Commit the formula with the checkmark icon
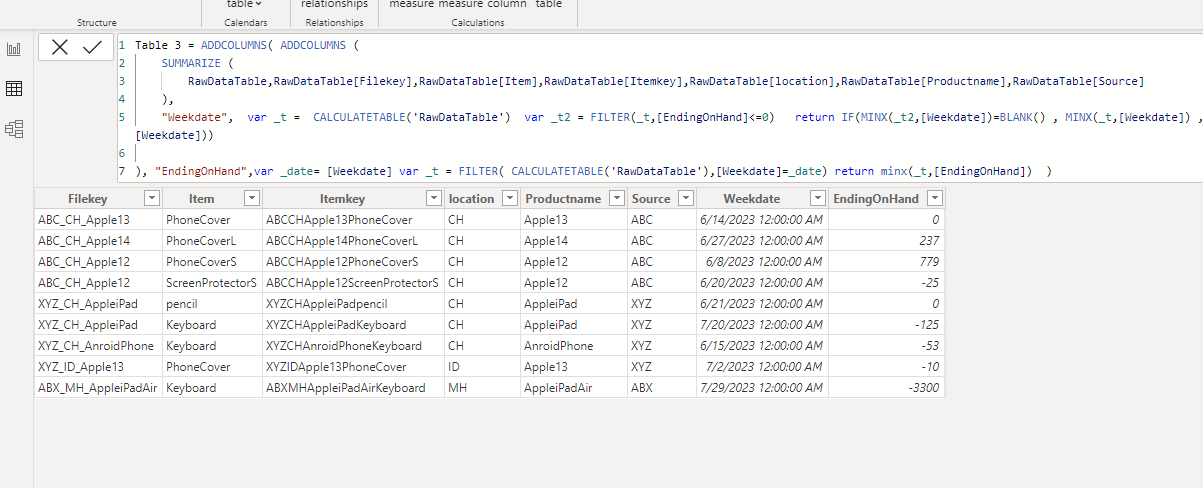 93,47
